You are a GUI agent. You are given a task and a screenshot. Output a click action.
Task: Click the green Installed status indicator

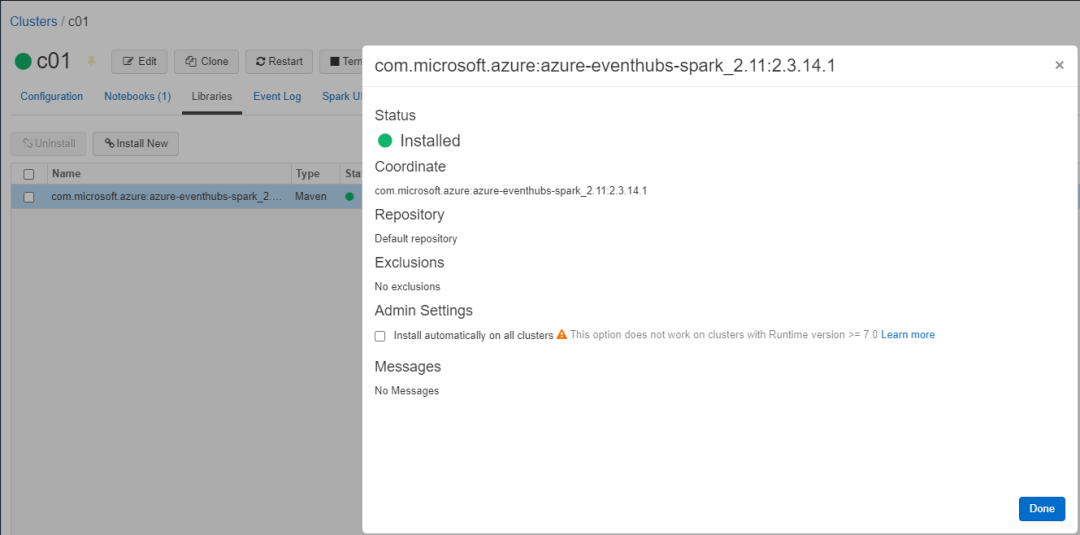coord(385,140)
